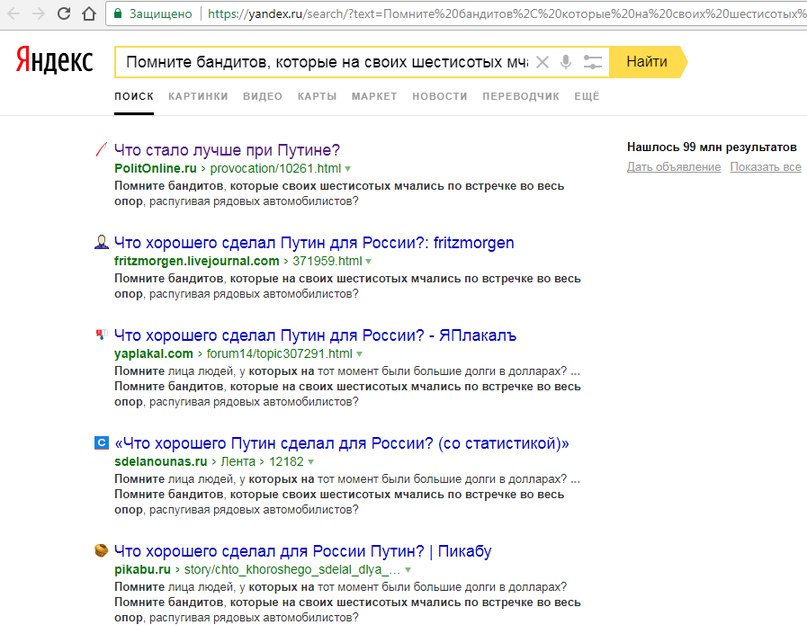Image resolution: width=807 pixels, height=625 pixels.
Task: Expand the PolitOnline.ru result dropdown arrow
Action: point(348,169)
